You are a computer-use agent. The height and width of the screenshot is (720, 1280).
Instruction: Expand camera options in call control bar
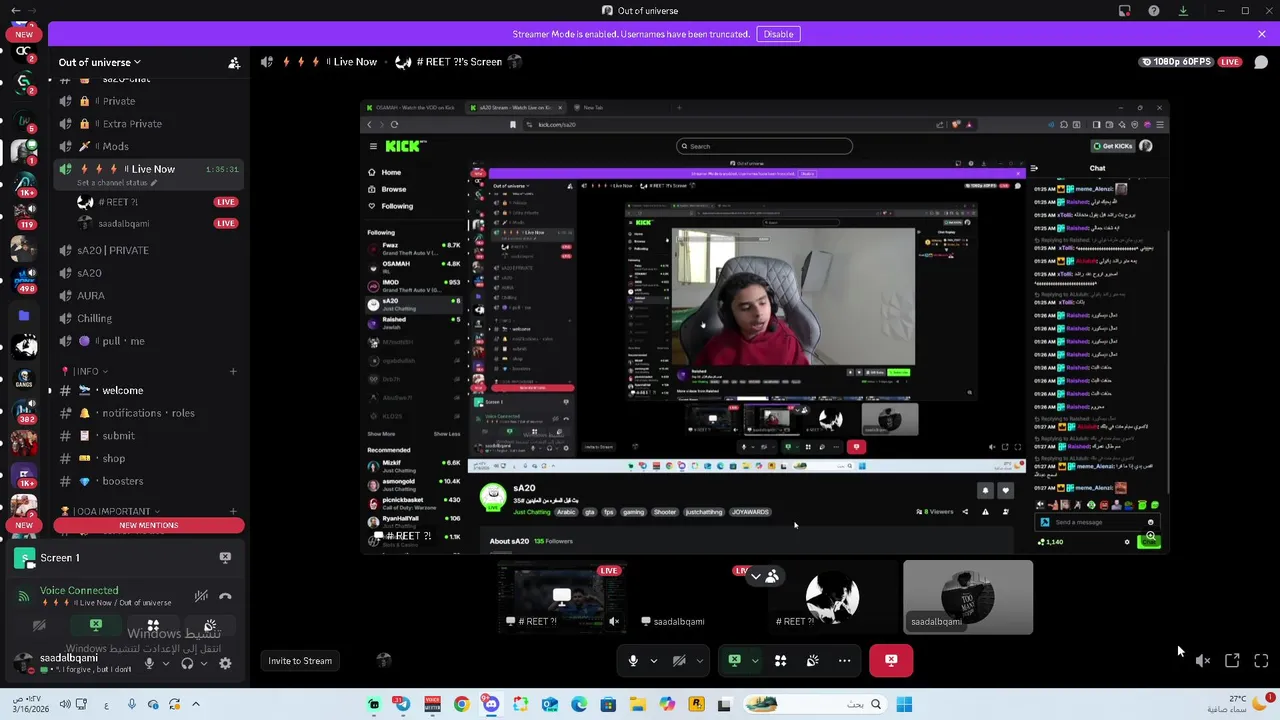point(700,660)
